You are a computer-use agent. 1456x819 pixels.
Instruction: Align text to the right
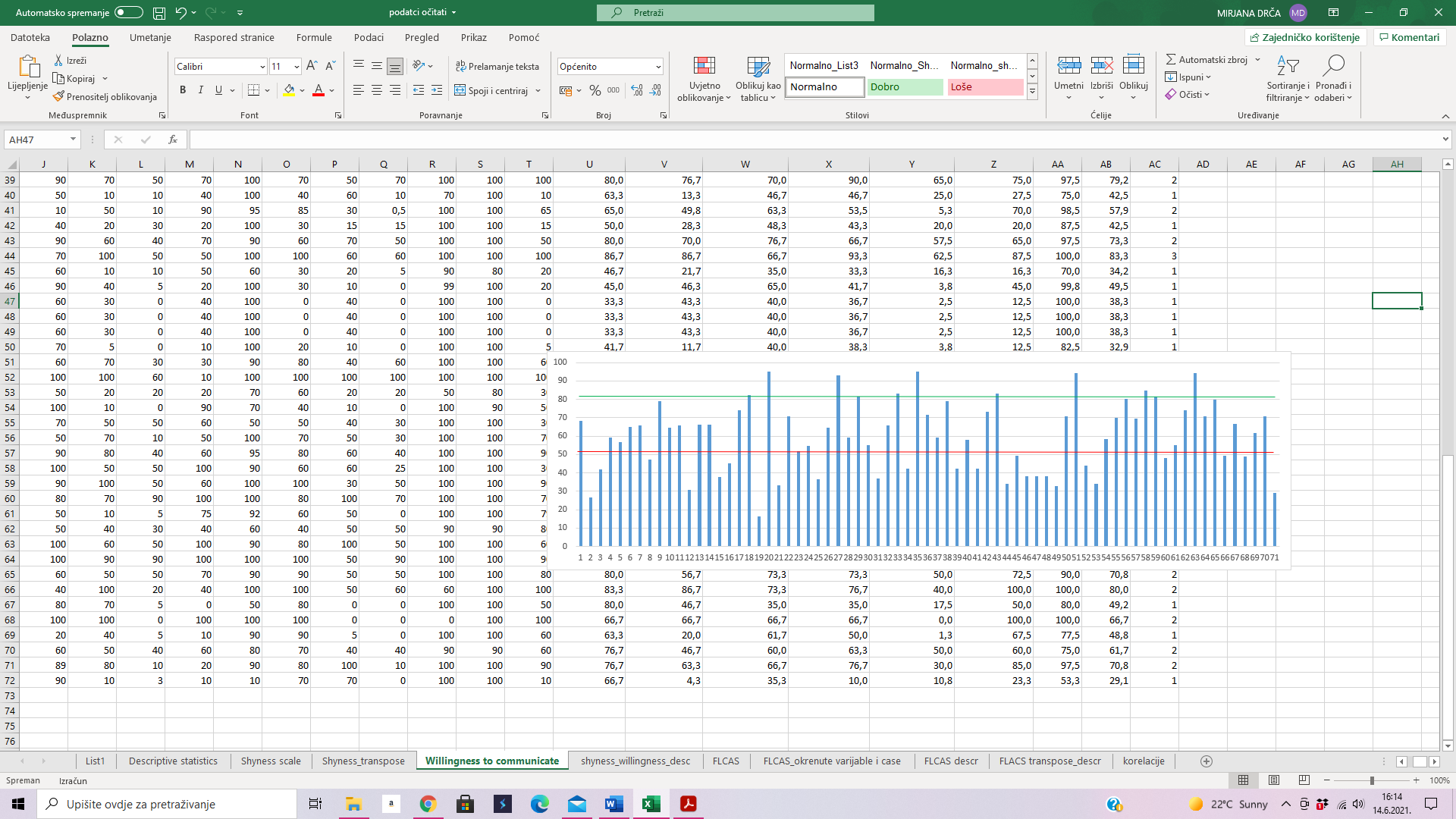point(395,90)
